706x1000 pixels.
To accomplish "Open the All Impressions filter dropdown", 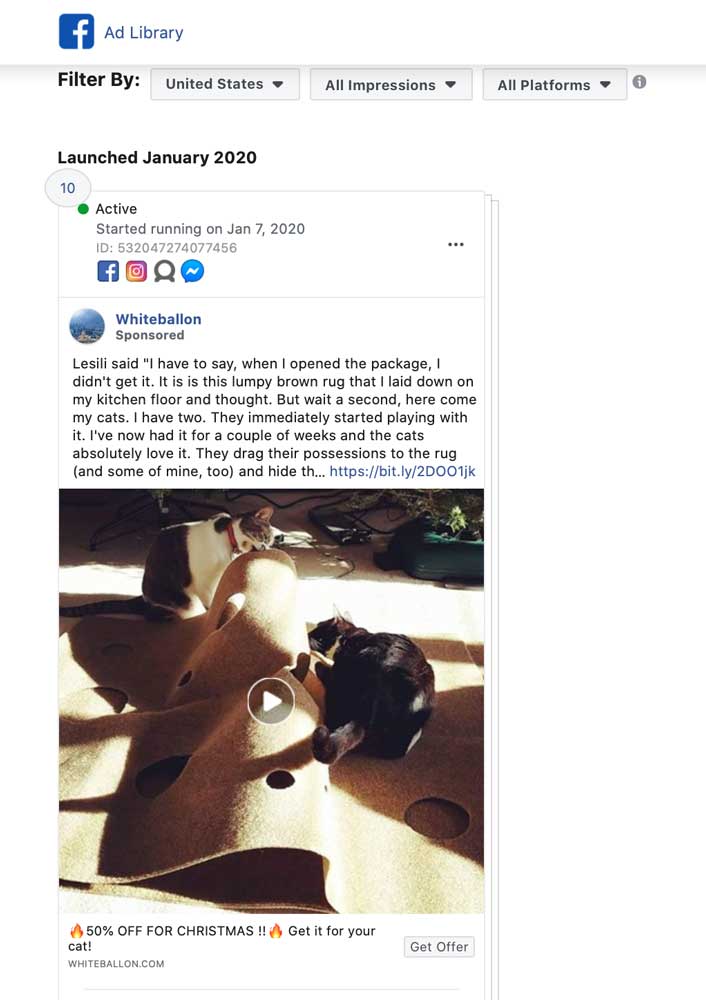I will 391,85.
